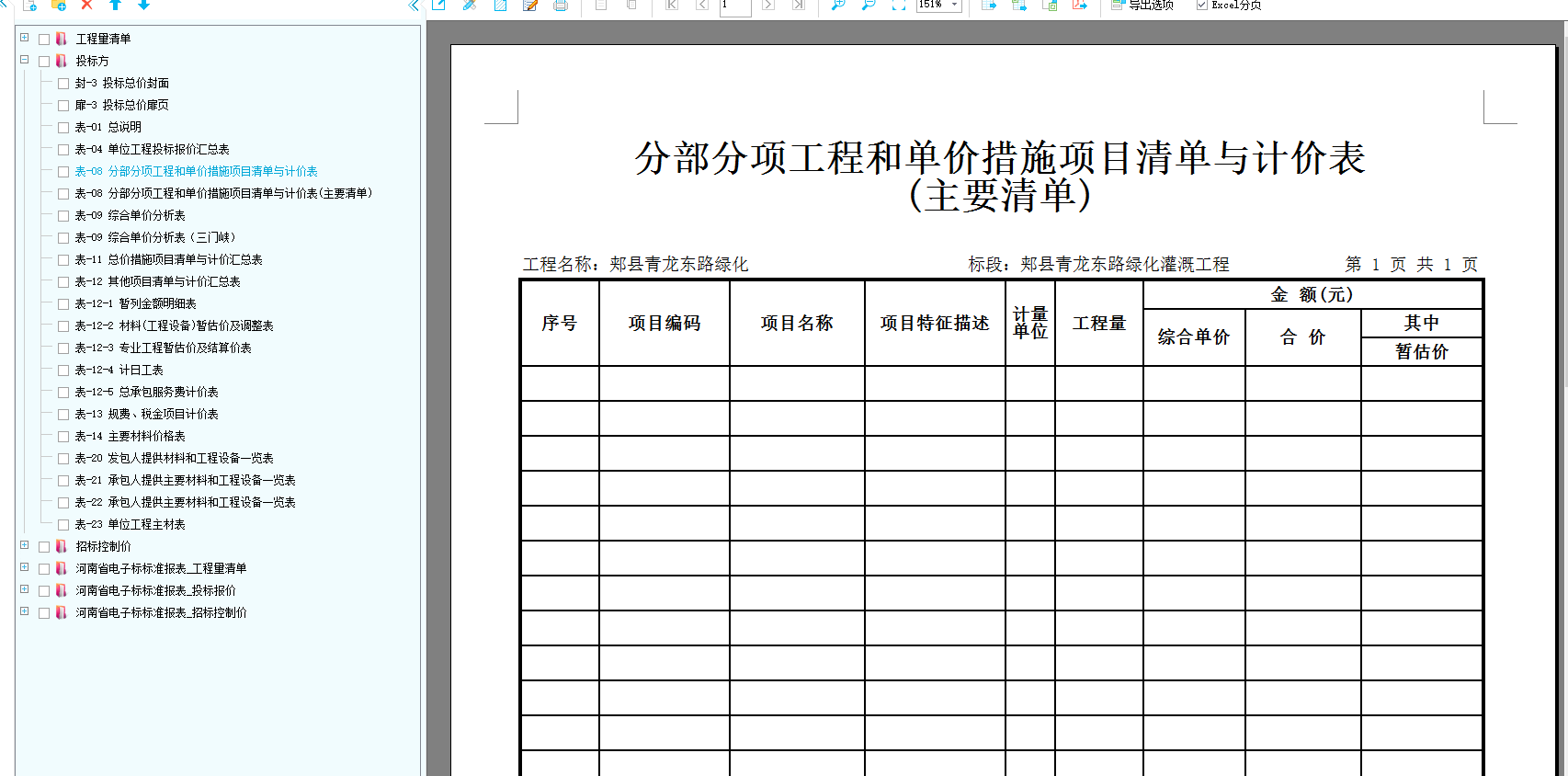Click the first export icon with arrow
The height and width of the screenshot is (776, 1568).
989,5
